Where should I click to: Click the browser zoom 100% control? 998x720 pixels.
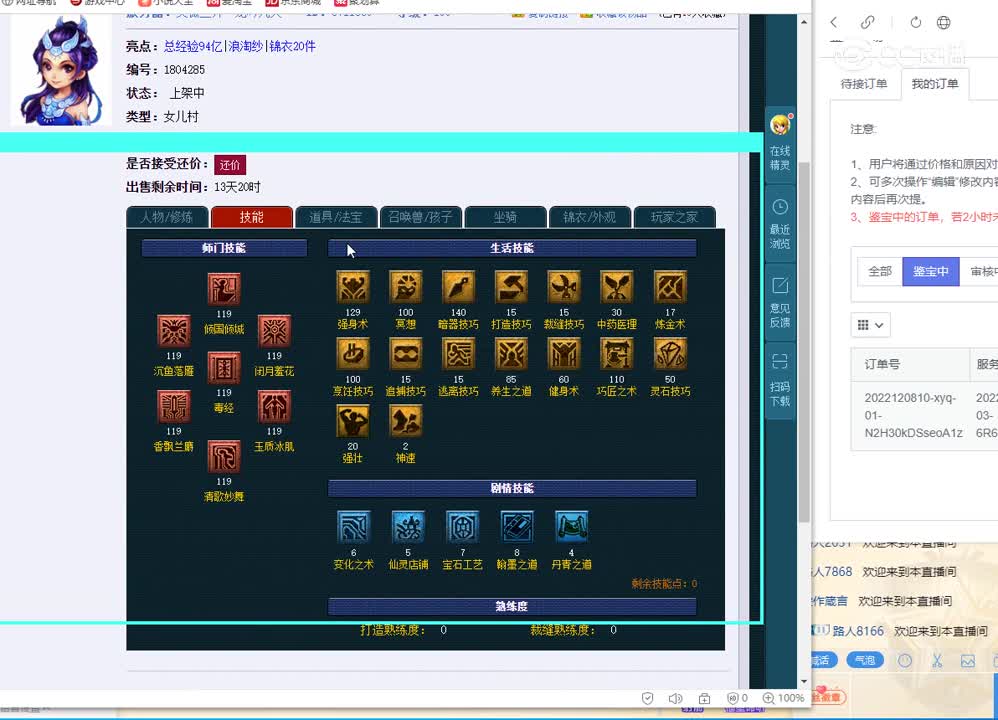(784, 698)
